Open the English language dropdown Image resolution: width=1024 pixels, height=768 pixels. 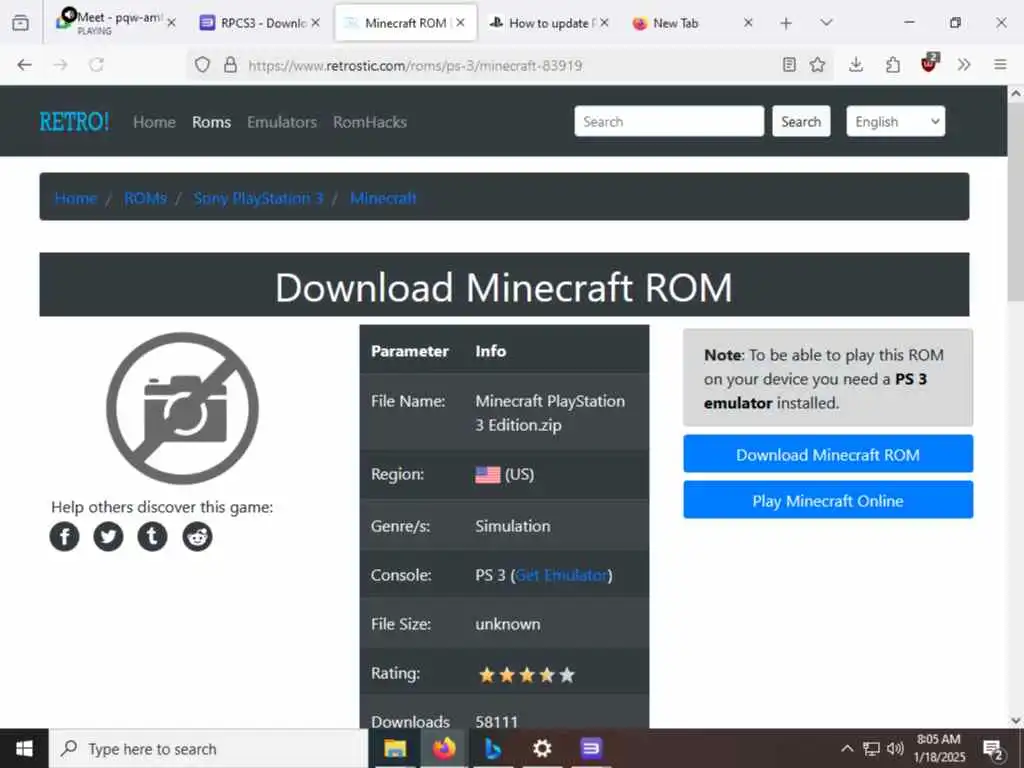pos(895,121)
